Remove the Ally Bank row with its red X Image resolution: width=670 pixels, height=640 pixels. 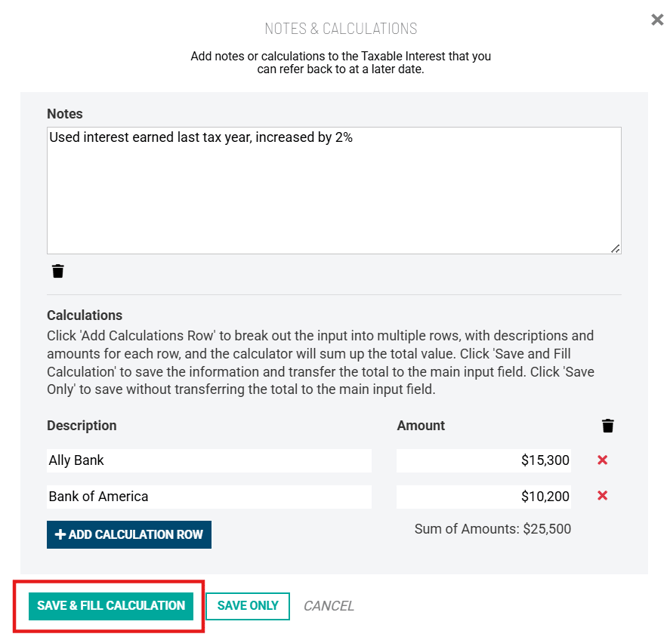(x=603, y=460)
